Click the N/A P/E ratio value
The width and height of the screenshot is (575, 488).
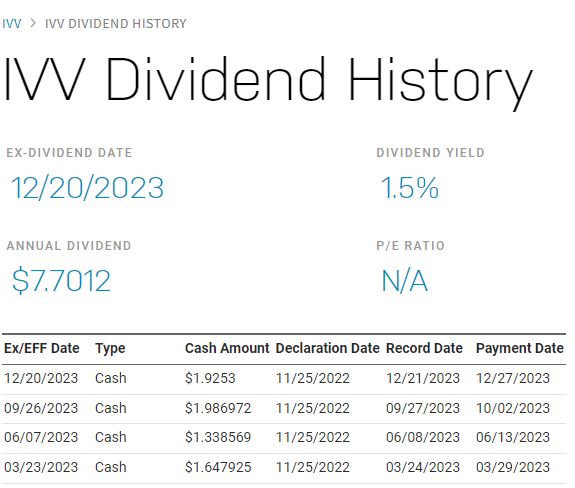click(404, 281)
